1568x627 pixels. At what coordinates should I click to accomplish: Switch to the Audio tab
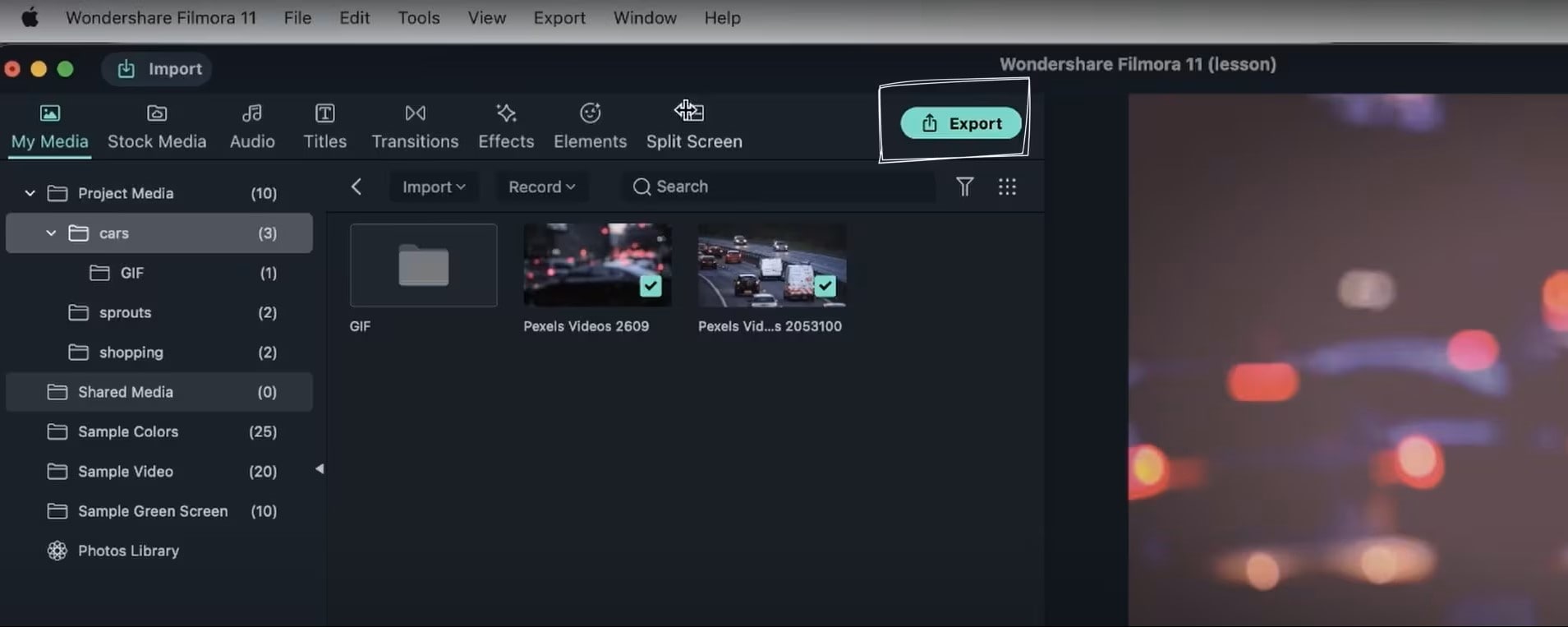(x=252, y=127)
